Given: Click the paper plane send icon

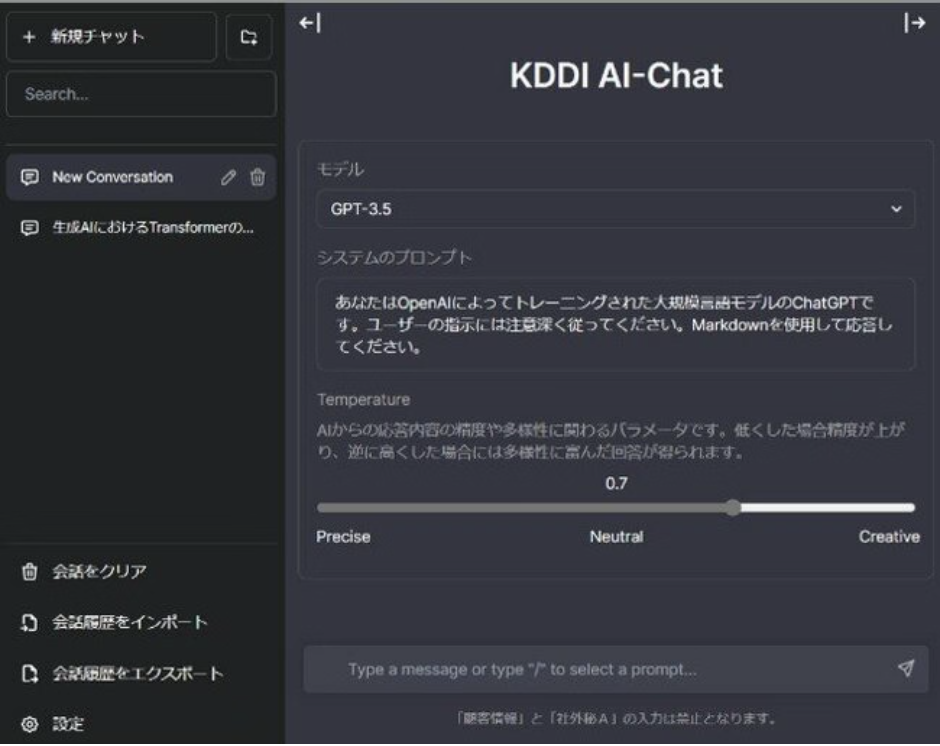Looking at the screenshot, I should click(x=905, y=669).
